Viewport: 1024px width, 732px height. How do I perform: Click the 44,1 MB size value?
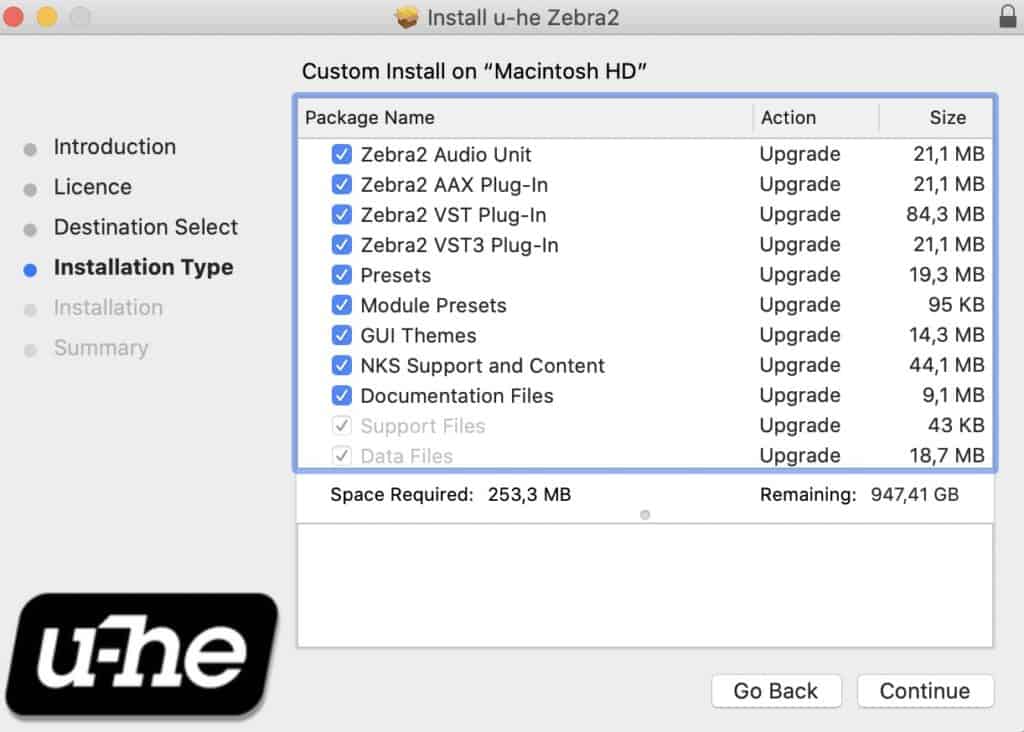point(947,364)
